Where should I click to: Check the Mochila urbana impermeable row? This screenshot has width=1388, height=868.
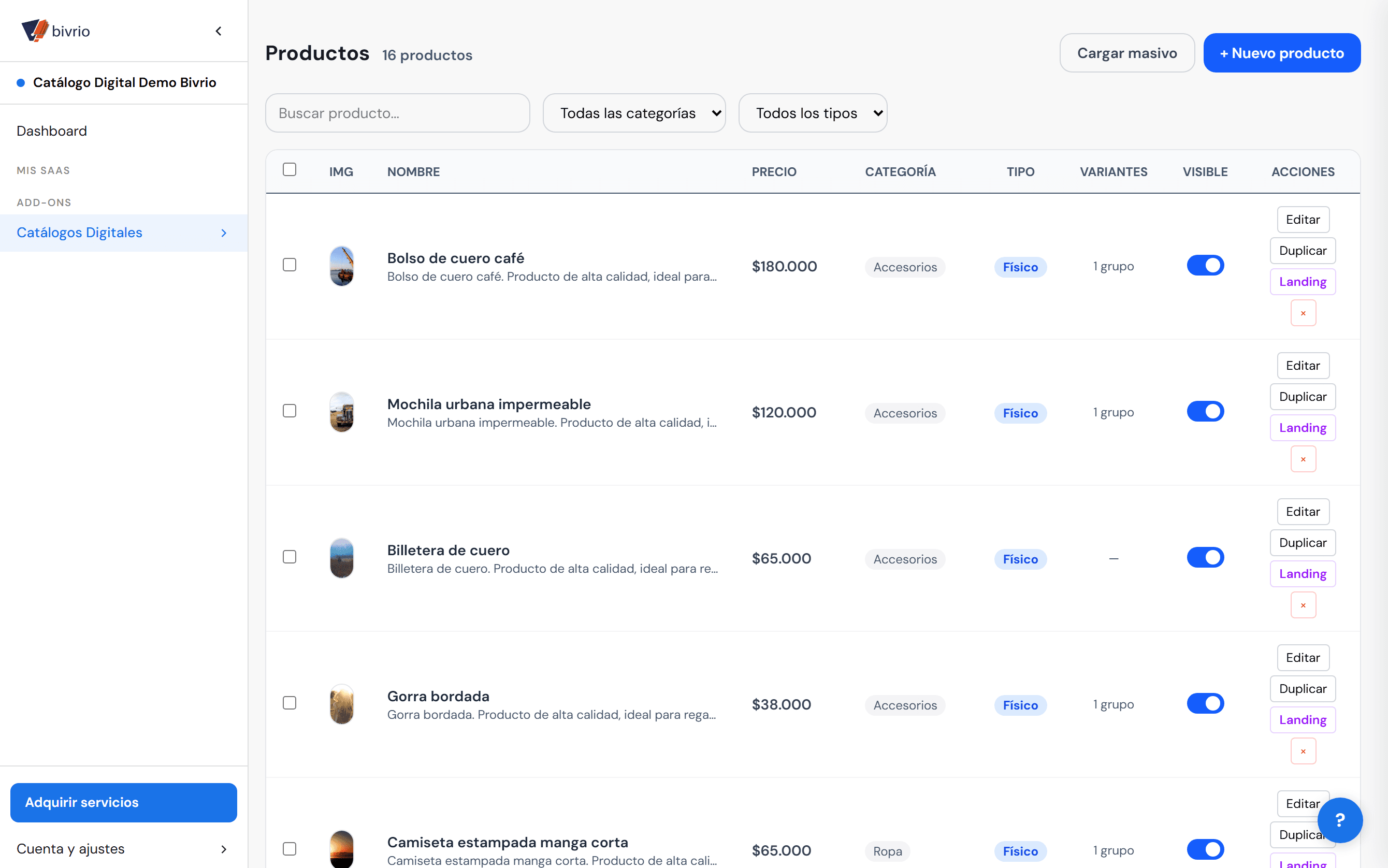(x=290, y=411)
